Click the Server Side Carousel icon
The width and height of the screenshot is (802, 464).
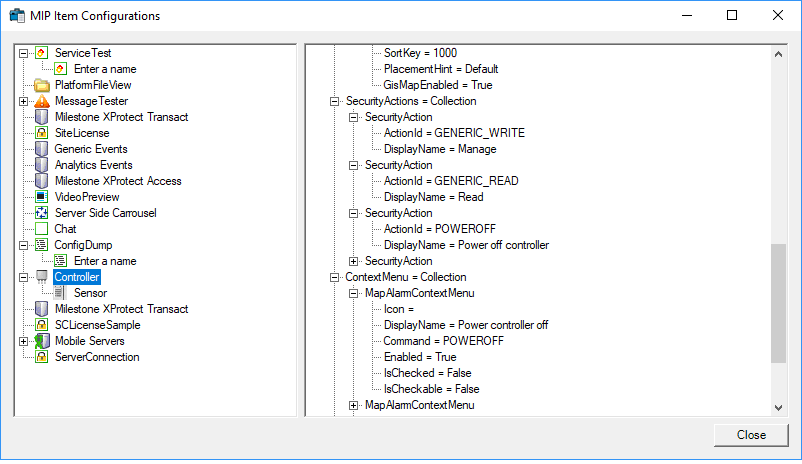coord(41,213)
